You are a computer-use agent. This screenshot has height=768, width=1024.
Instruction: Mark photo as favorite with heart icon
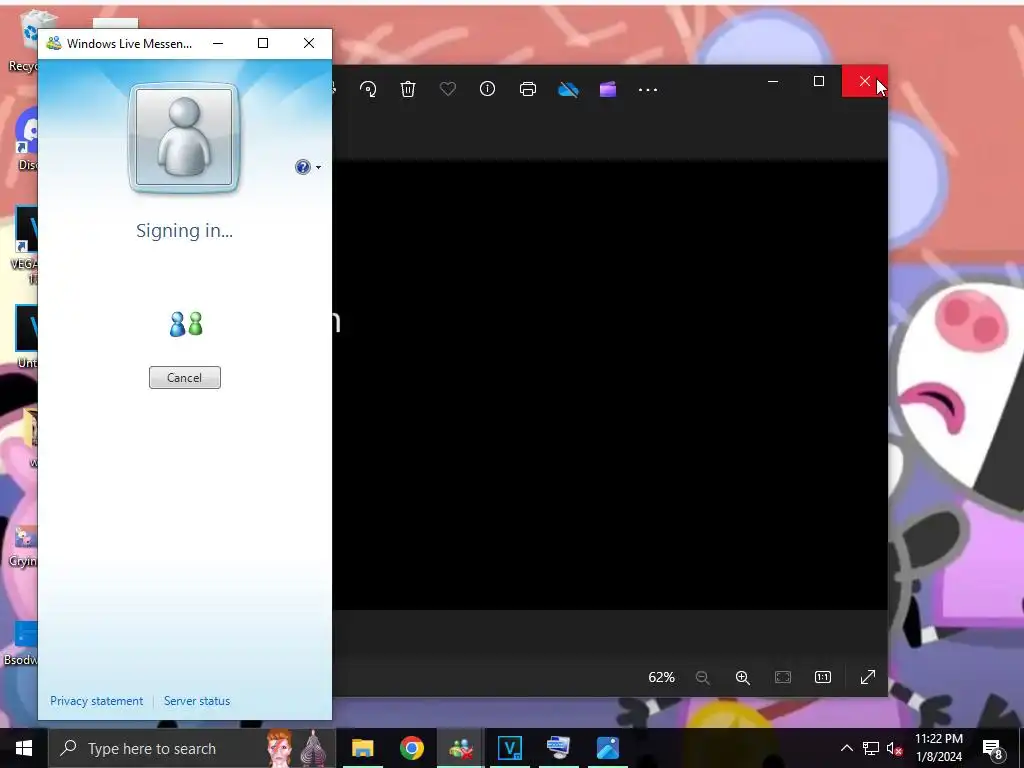click(448, 89)
